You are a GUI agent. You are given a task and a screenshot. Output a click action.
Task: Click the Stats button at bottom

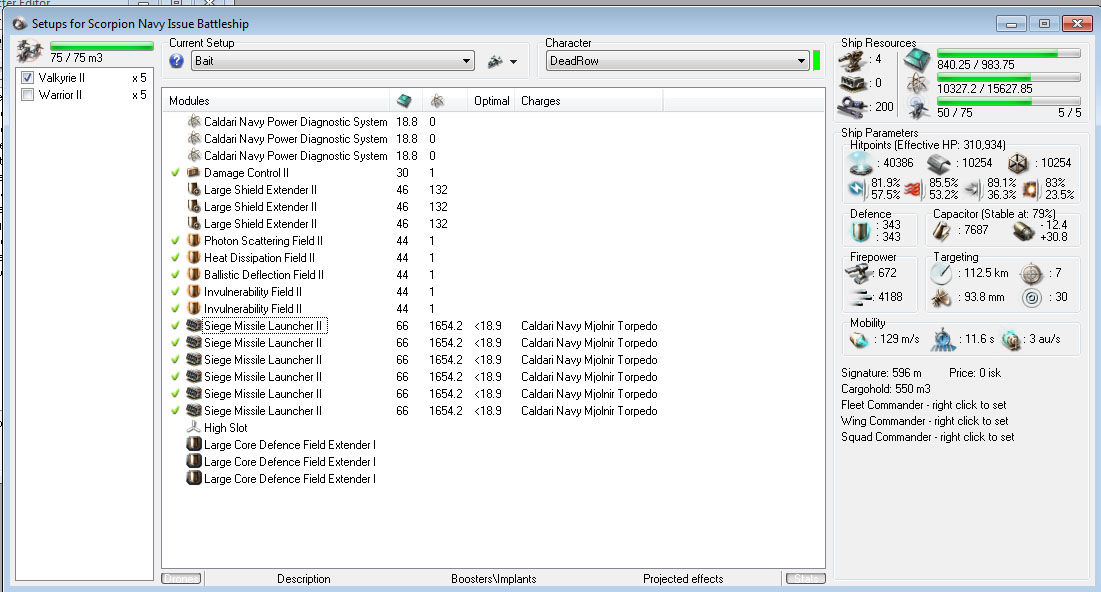(x=806, y=579)
